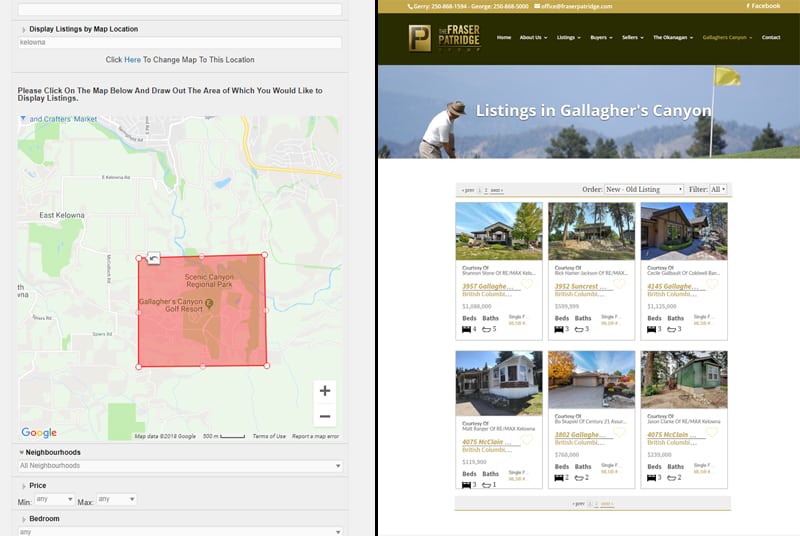Open the 3802 Gallagher house photo
This screenshot has height=536, width=800.
pos(591,379)
